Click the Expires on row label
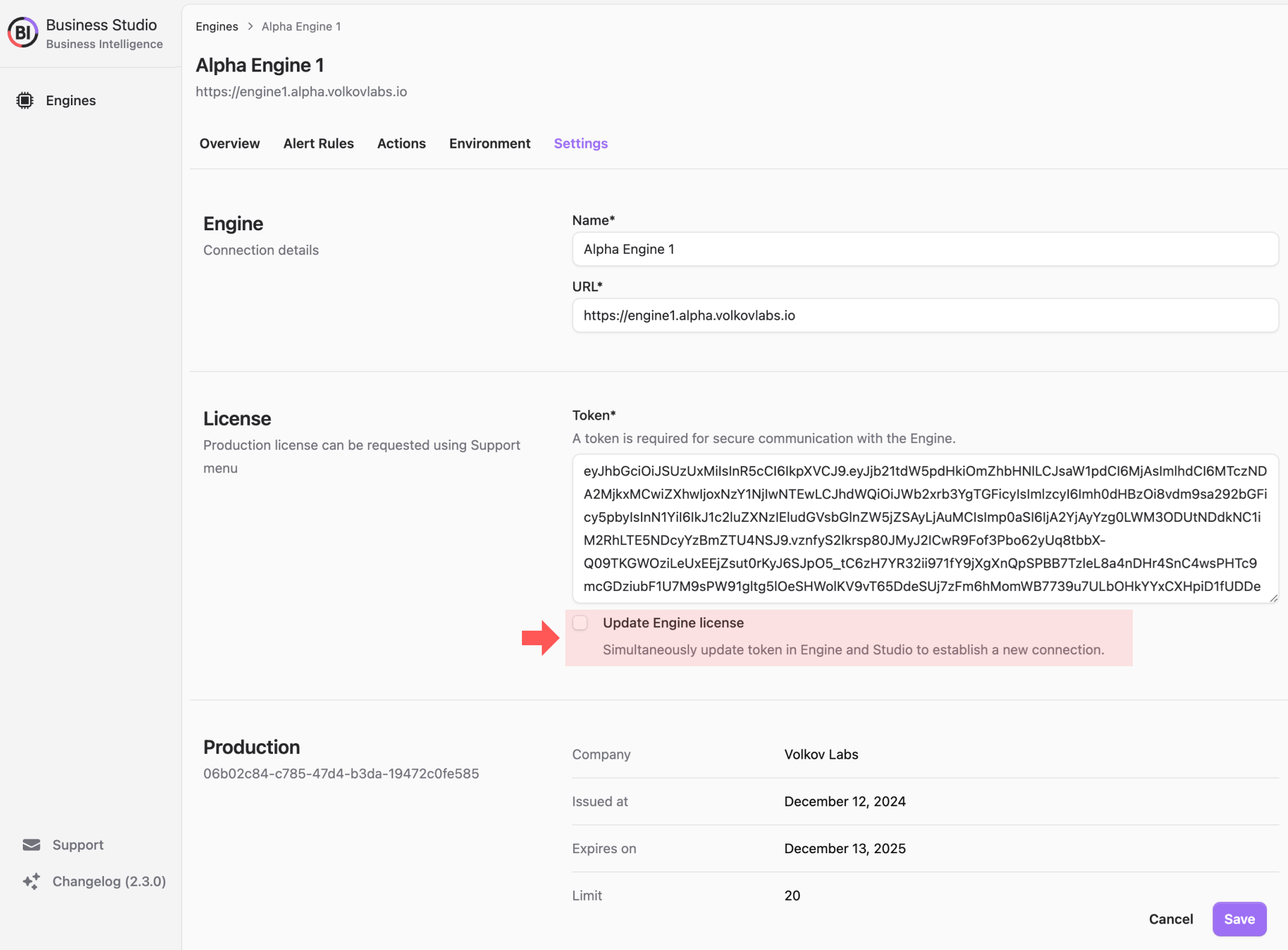Viewport: 1288px width, 950px height. (x=604, y=848)
